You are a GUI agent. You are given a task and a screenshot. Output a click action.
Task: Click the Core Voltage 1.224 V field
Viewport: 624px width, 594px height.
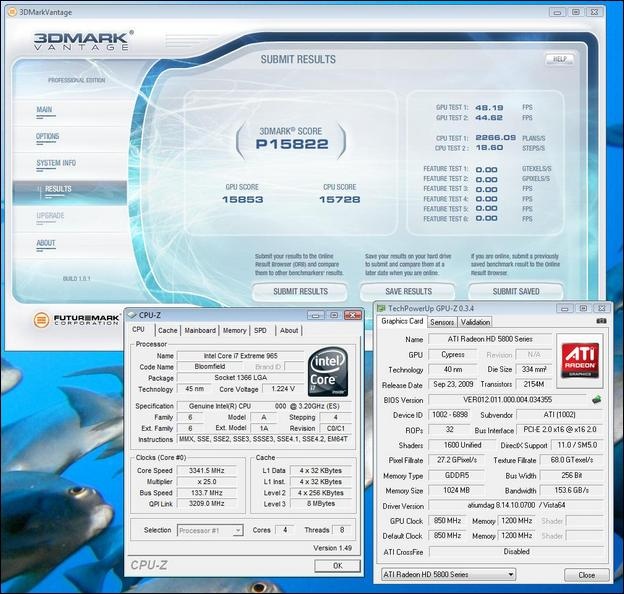coord(283,389)
